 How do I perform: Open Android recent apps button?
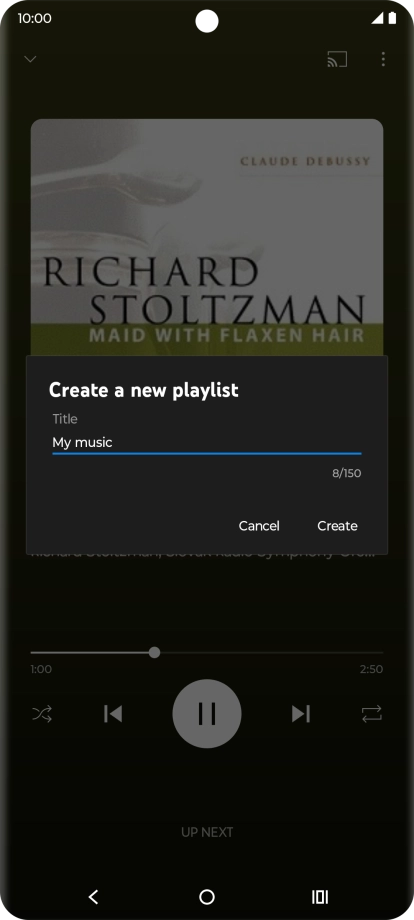320,897
